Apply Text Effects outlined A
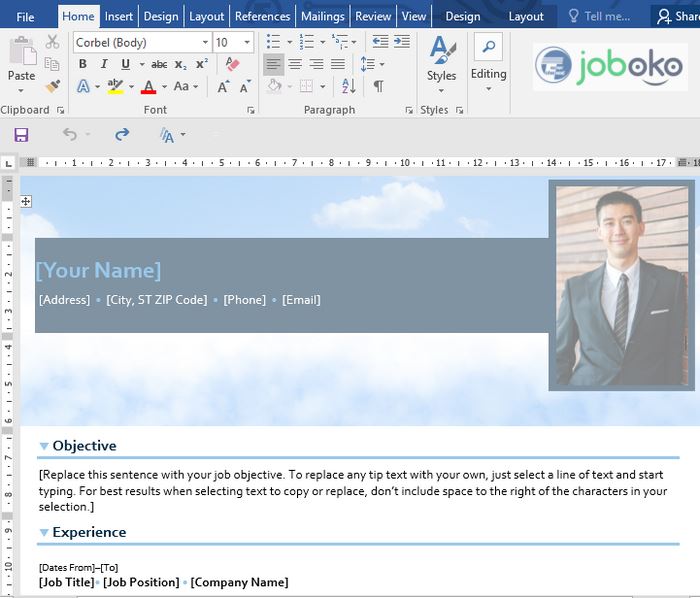 point(83,86)
